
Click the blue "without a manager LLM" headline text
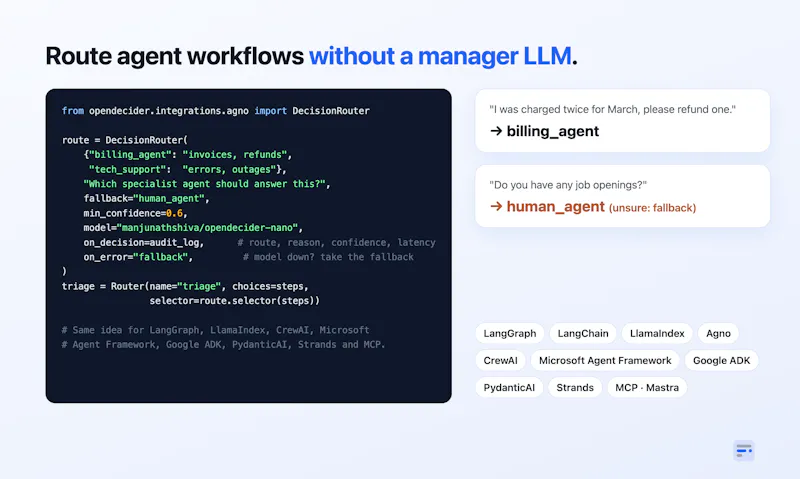[x=440, y=56]
